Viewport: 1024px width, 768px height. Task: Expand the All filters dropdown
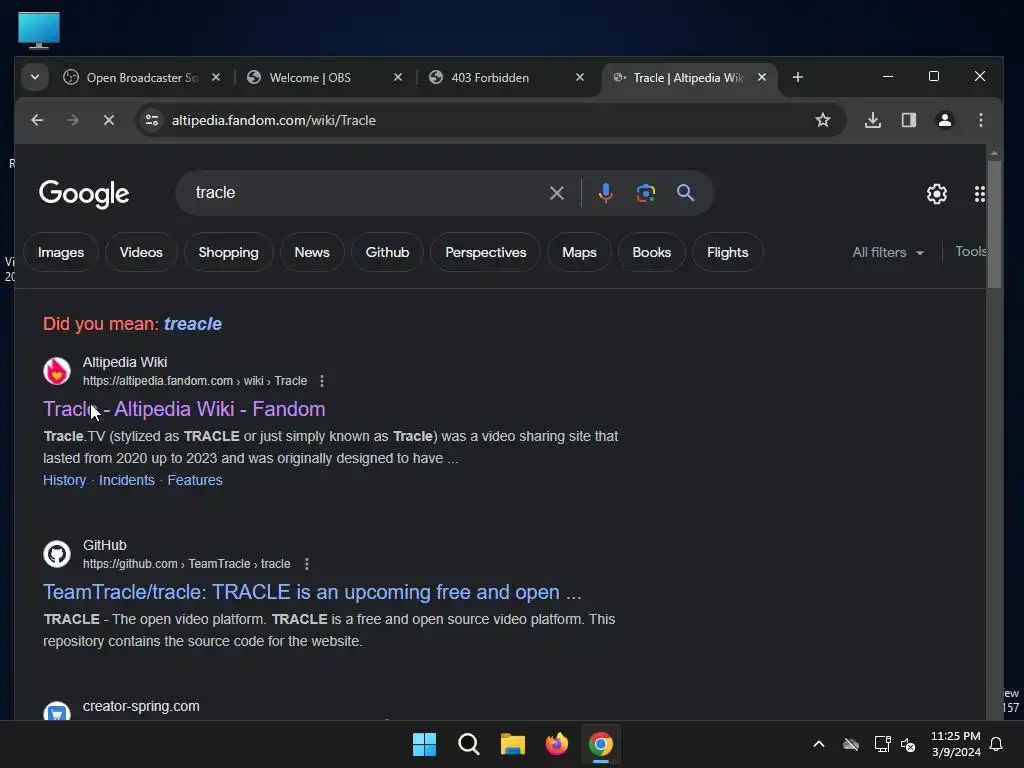[888, 252]
